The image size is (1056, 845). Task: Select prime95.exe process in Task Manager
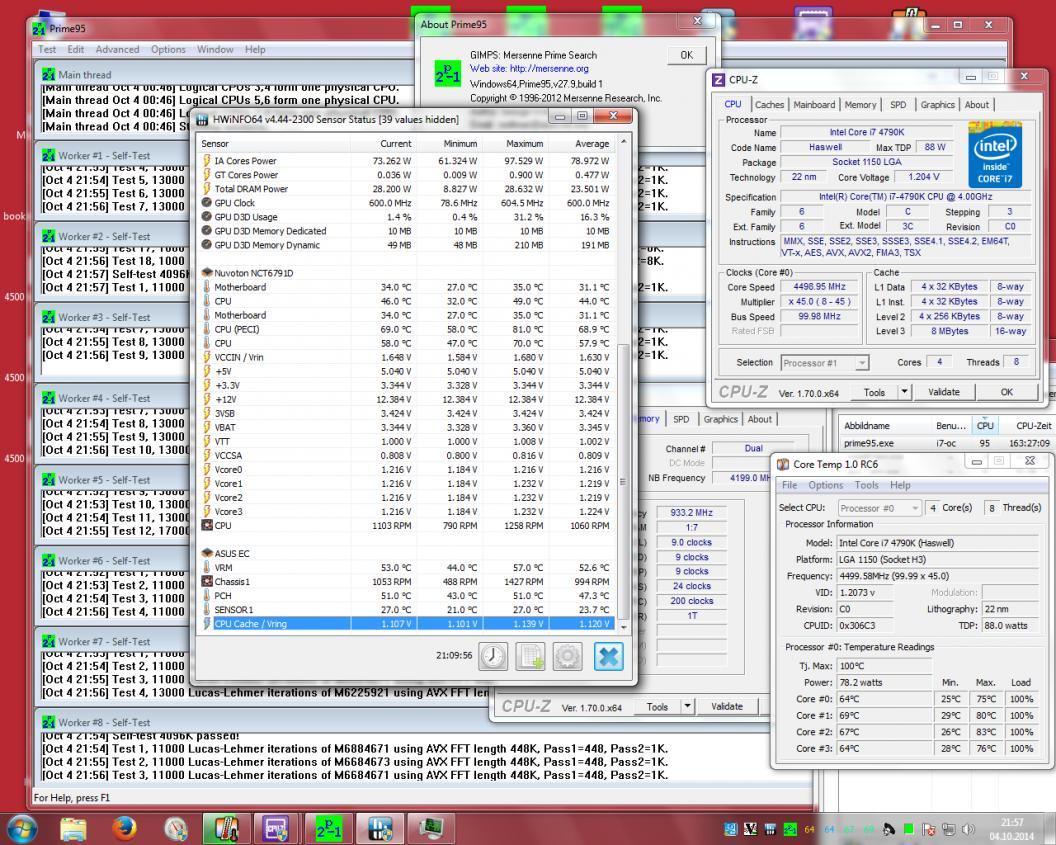[947, 443]
